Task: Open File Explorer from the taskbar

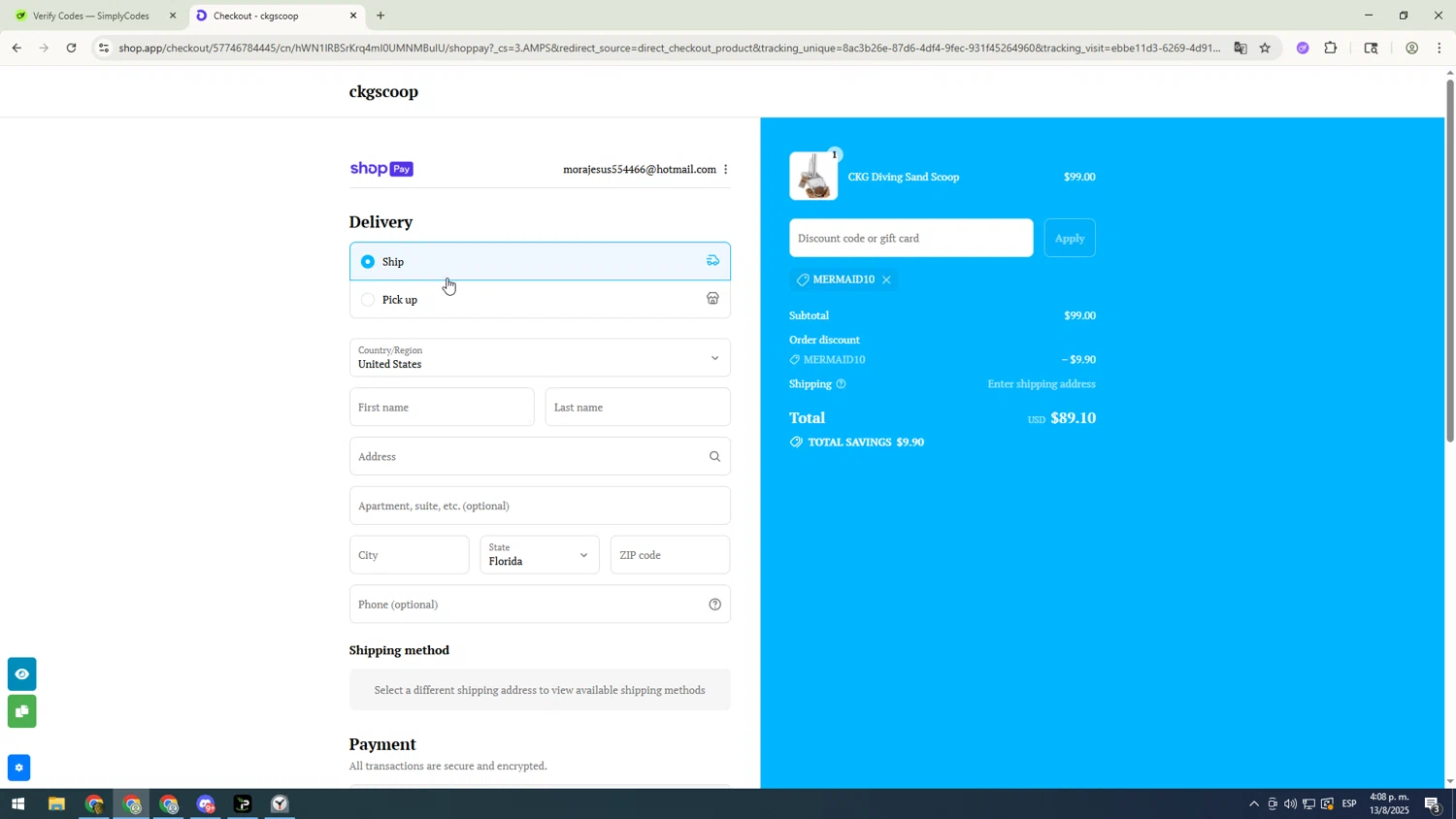Action: coord(56,804)
